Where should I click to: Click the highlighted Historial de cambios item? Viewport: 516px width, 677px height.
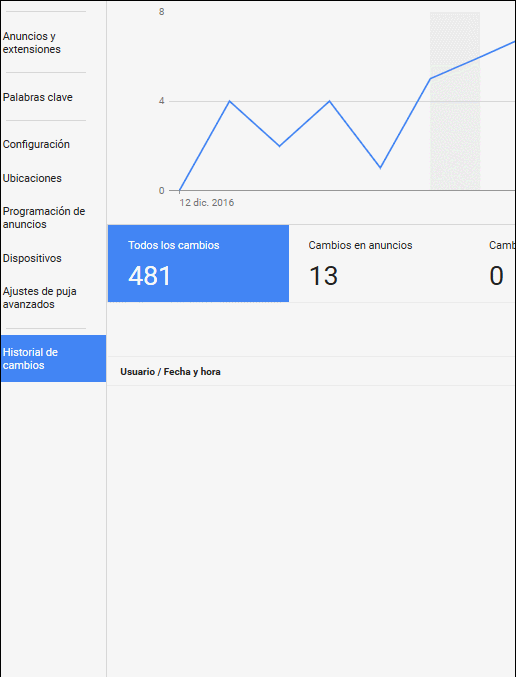pyautogui.click(x=53, y=358)
